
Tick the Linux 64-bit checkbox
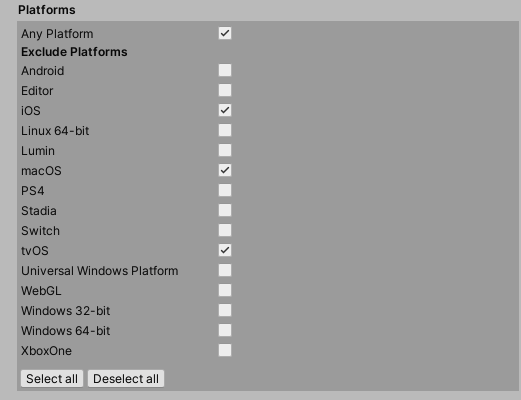[225, 130]
